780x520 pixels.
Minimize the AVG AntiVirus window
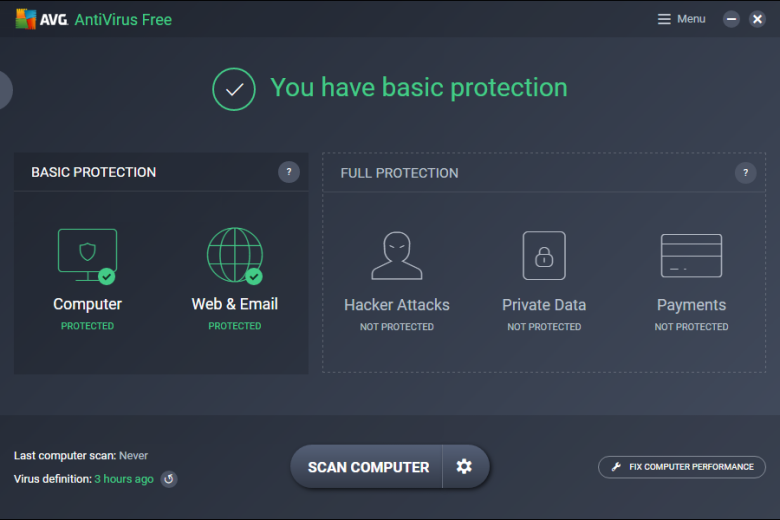point(731,19)
